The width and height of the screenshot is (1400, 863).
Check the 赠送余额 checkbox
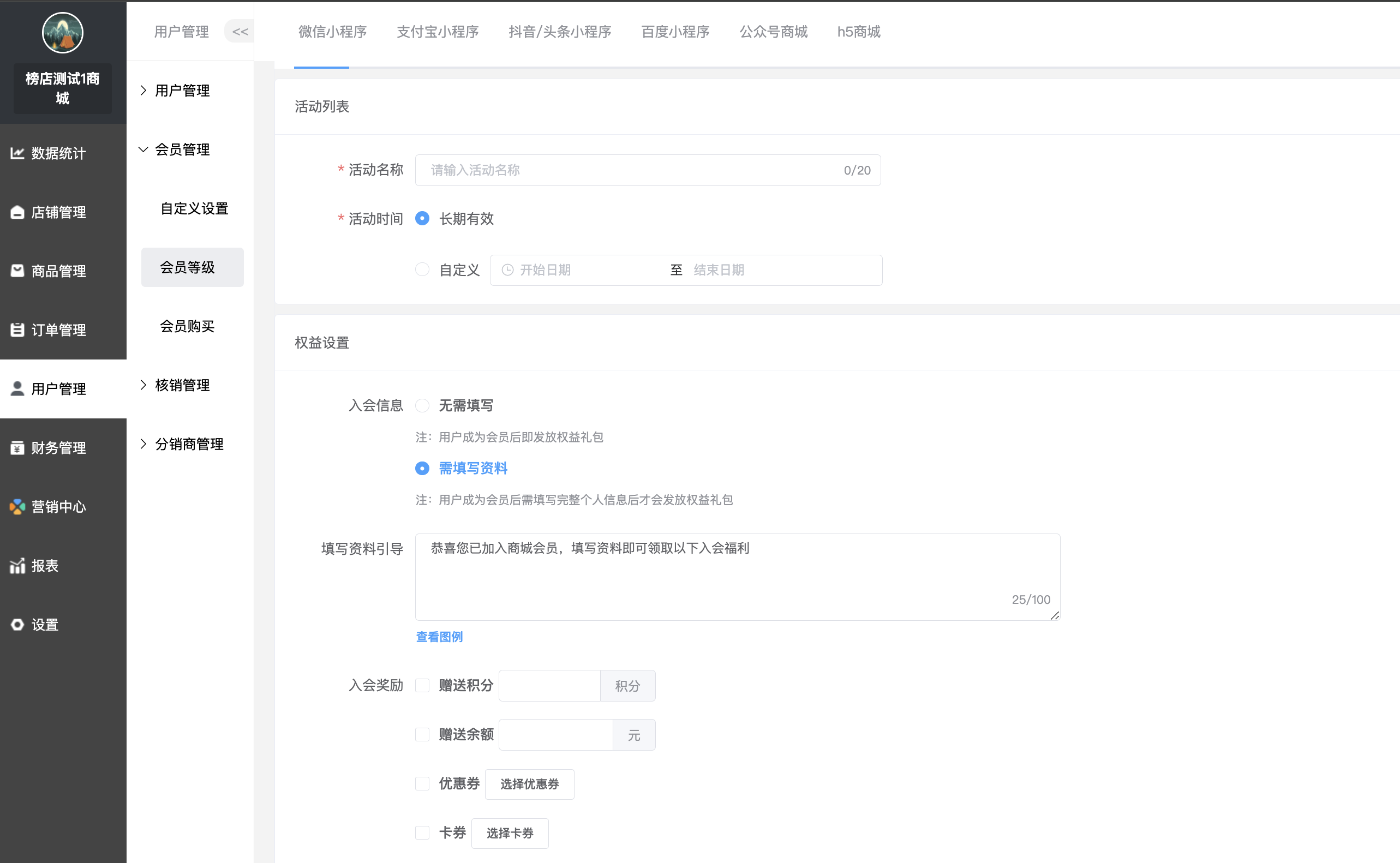pyautogui.click(x=422, y=734)
